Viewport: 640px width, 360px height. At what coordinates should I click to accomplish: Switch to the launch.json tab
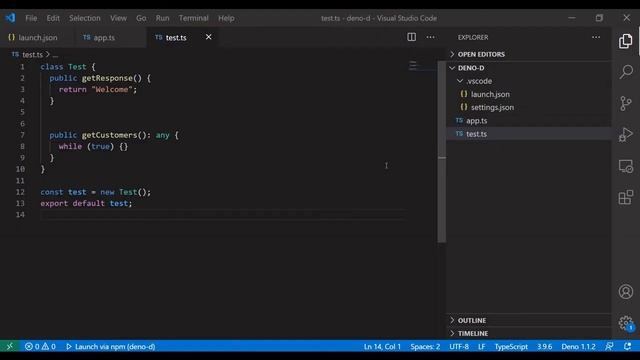37,37
